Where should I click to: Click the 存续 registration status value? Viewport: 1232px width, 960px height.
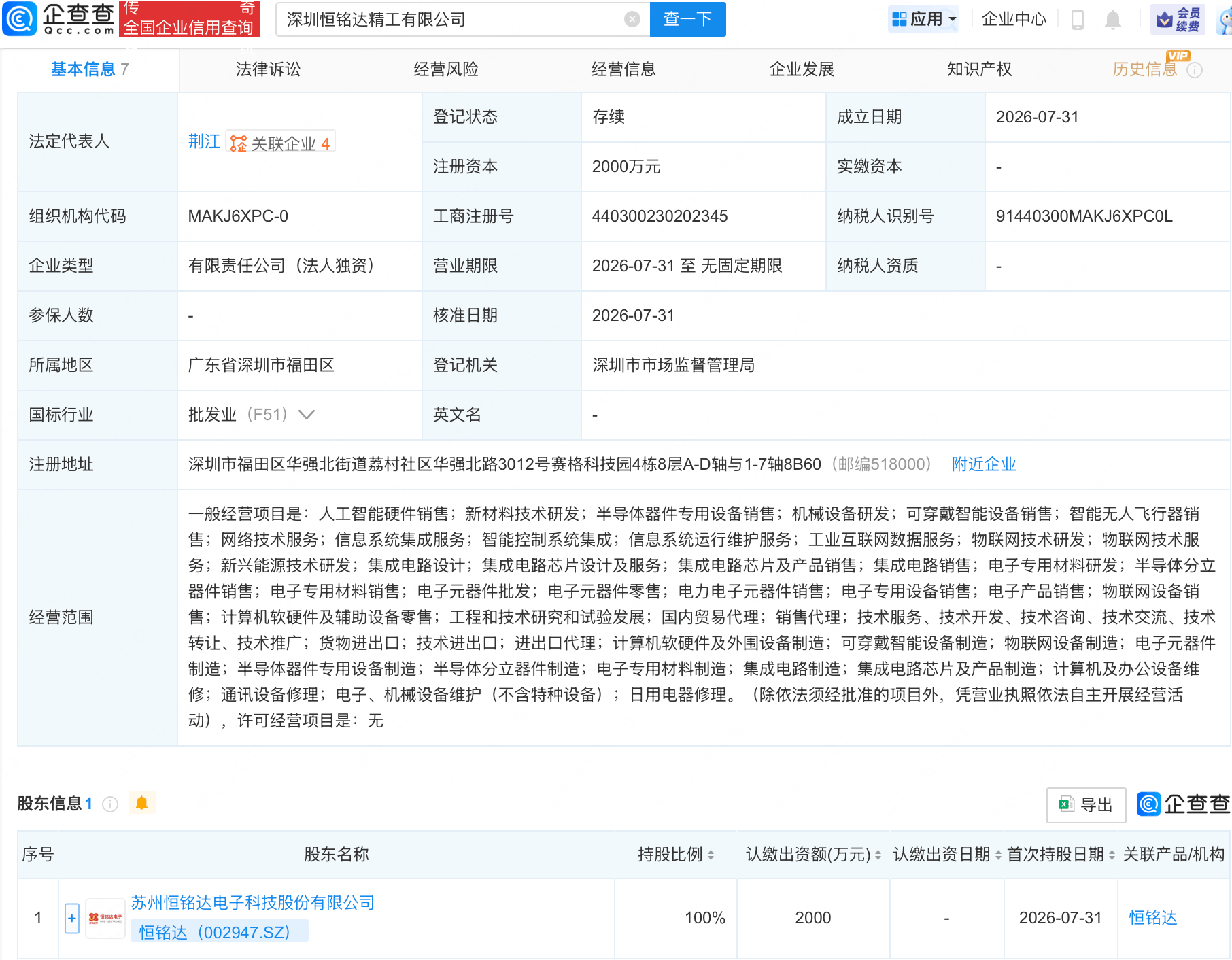[608, 117]
